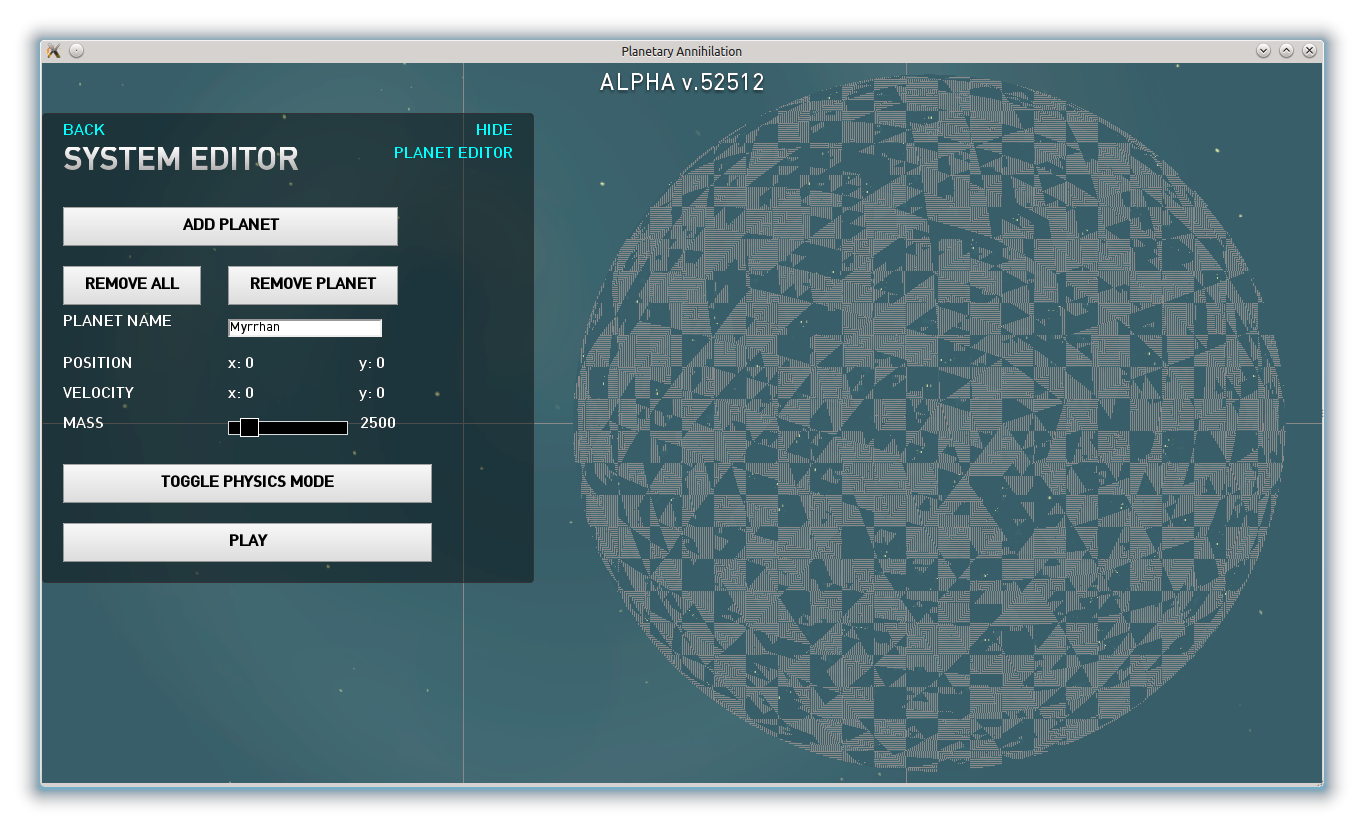Click REMOVE ALL to clear planets
The height and width of the screenshot is (827, 1364).
[x=132, y=285]
